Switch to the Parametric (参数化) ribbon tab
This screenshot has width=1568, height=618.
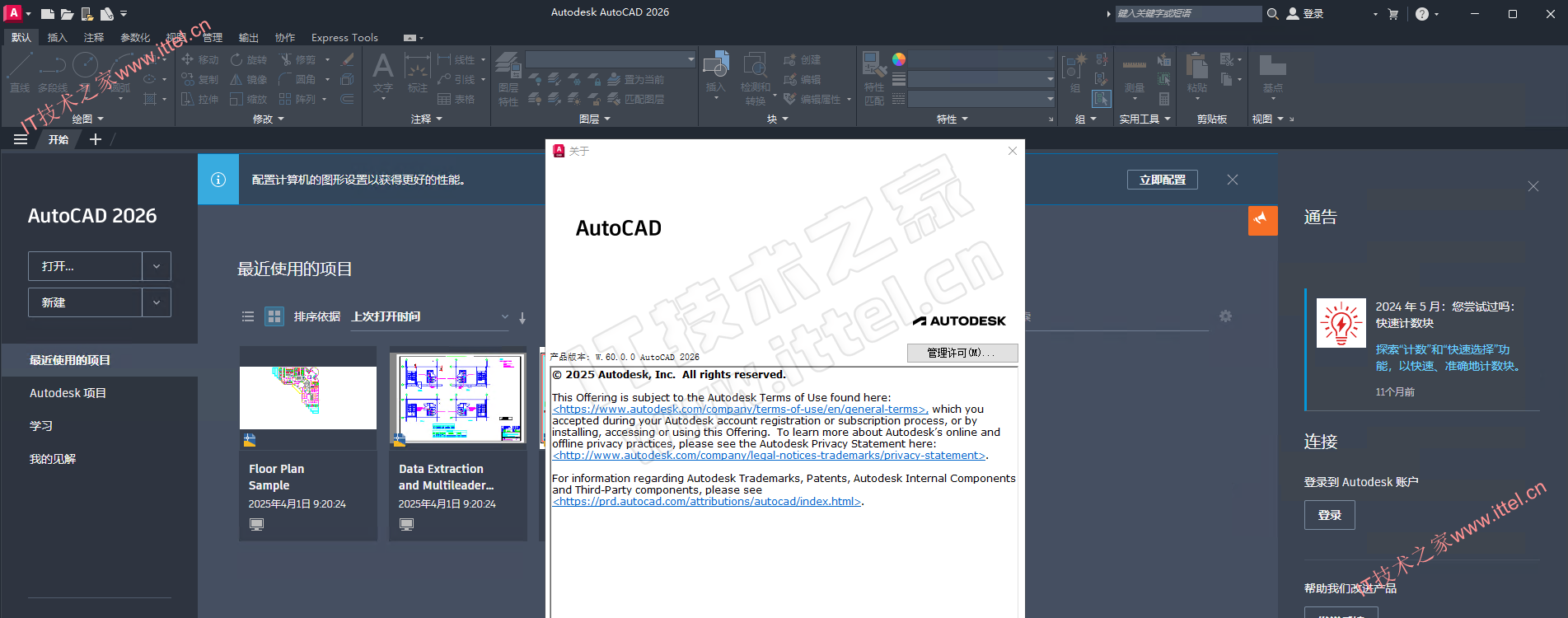coord(135,38)
